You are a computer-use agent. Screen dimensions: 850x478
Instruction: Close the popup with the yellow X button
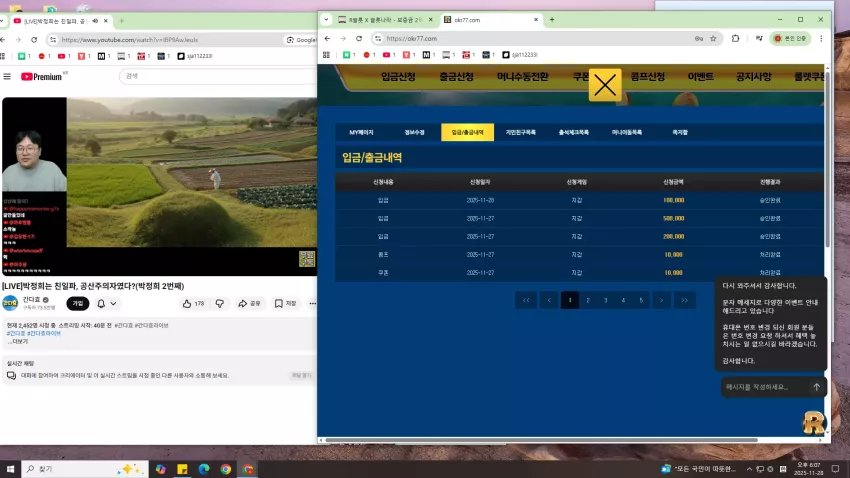coord(605,85)
